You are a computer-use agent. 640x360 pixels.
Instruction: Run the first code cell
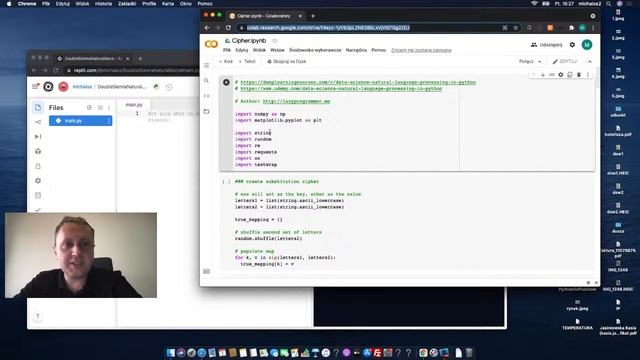click(x=226, y=82)
